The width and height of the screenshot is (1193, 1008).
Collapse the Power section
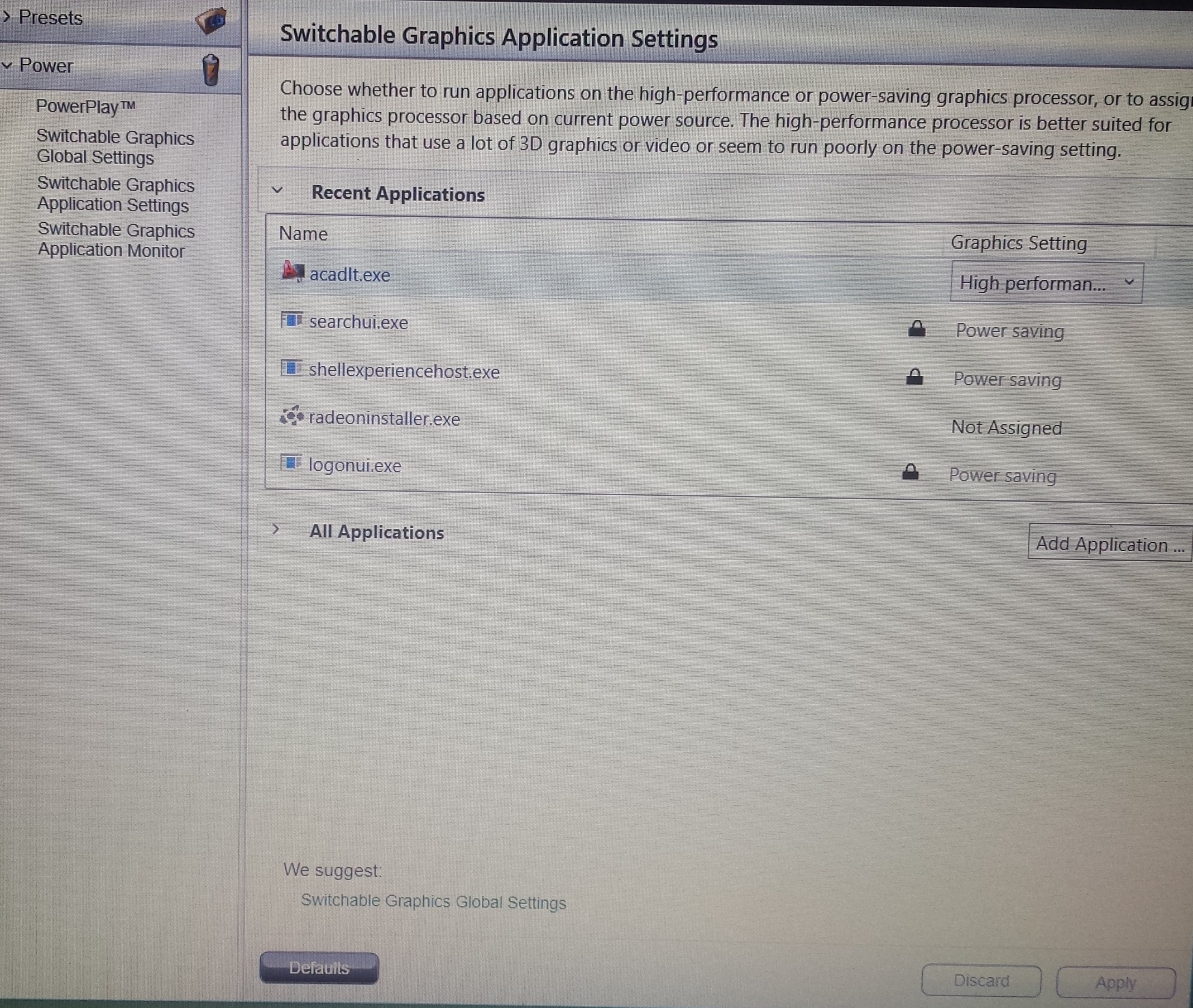pos(7,65)
